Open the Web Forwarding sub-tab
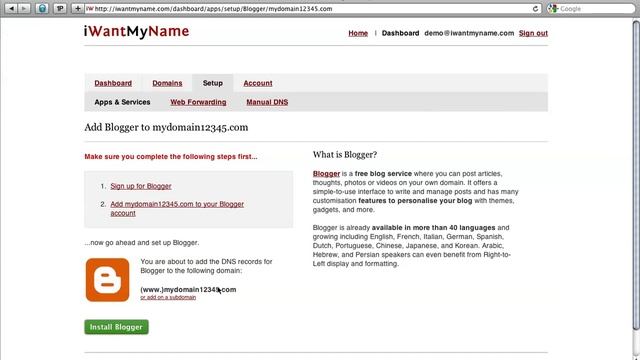The image size is (640, 360). tap(198, 102)
